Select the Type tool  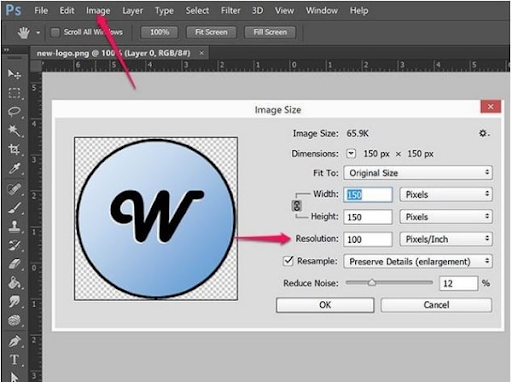pyautogui.click(x=14, y=360)
